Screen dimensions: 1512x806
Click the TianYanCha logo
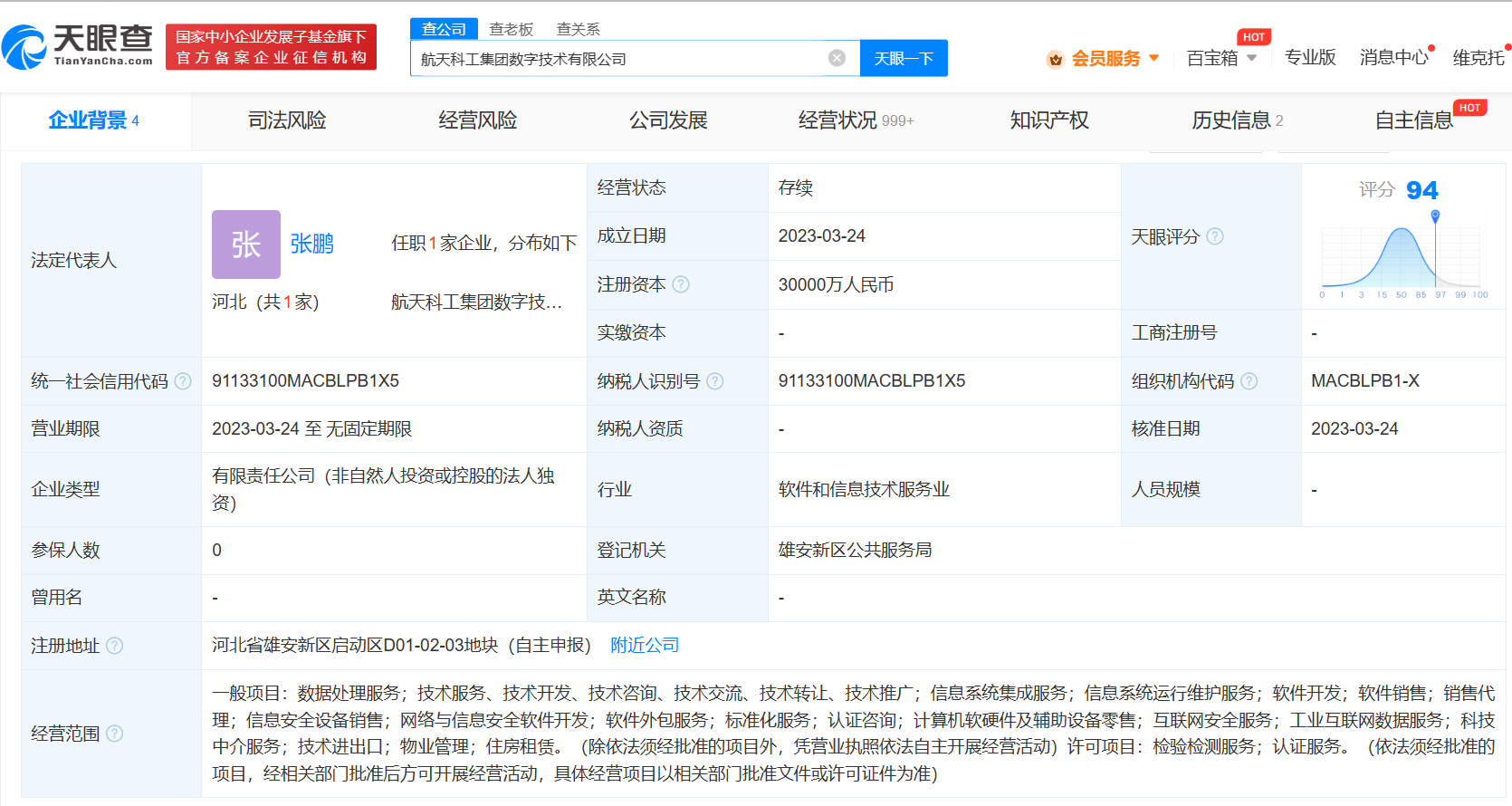(78, 46)
